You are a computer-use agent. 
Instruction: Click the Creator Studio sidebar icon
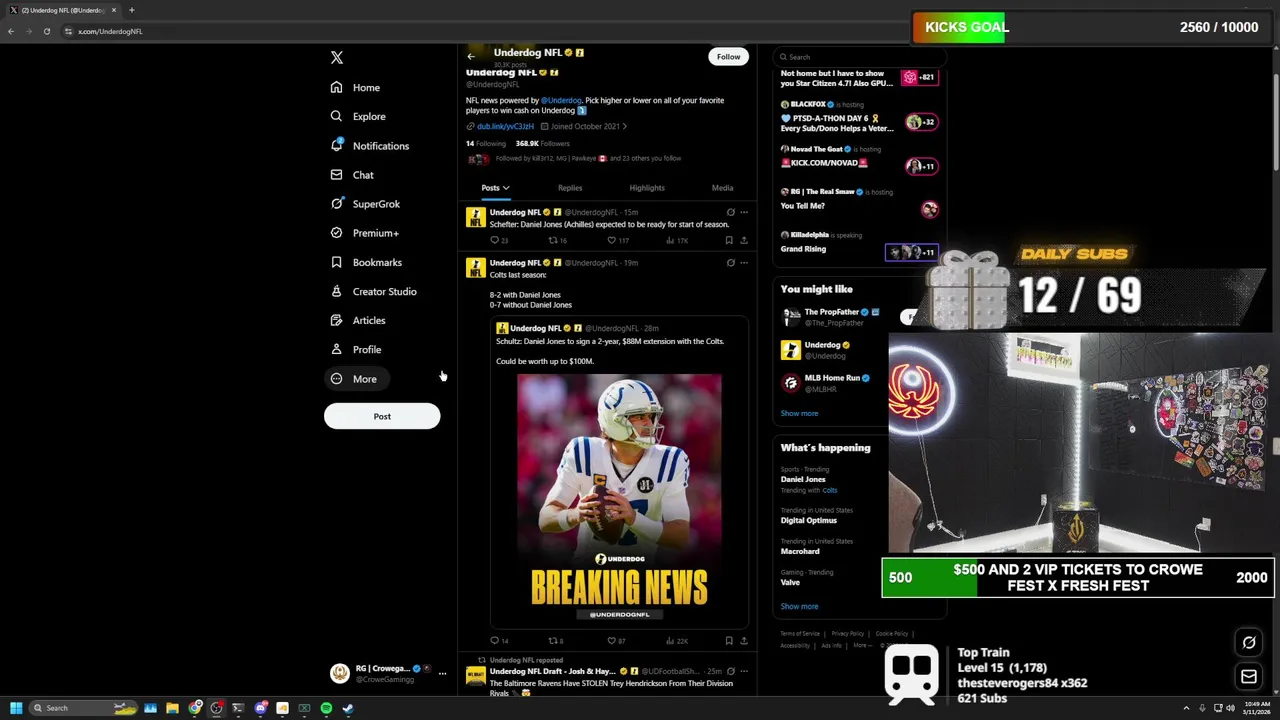point(336,291)
